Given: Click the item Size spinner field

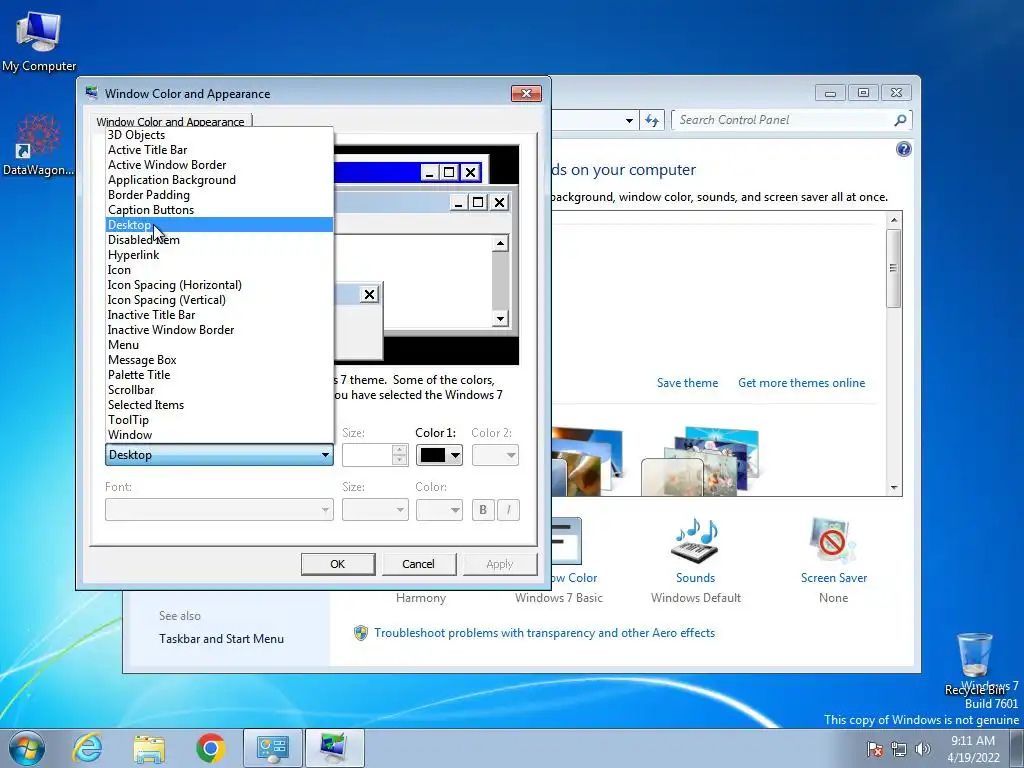Looking at the screenshot, I should pyautogui.click(x=375, y=455).
